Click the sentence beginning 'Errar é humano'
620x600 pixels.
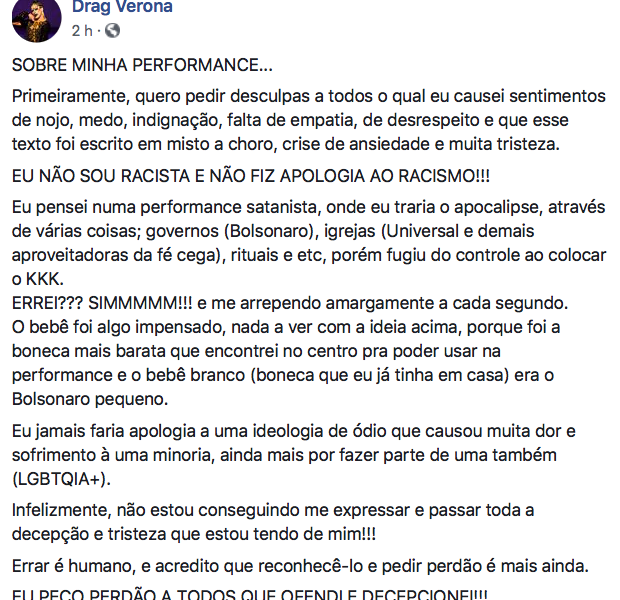pyautogui.click(x=301, y=566)
